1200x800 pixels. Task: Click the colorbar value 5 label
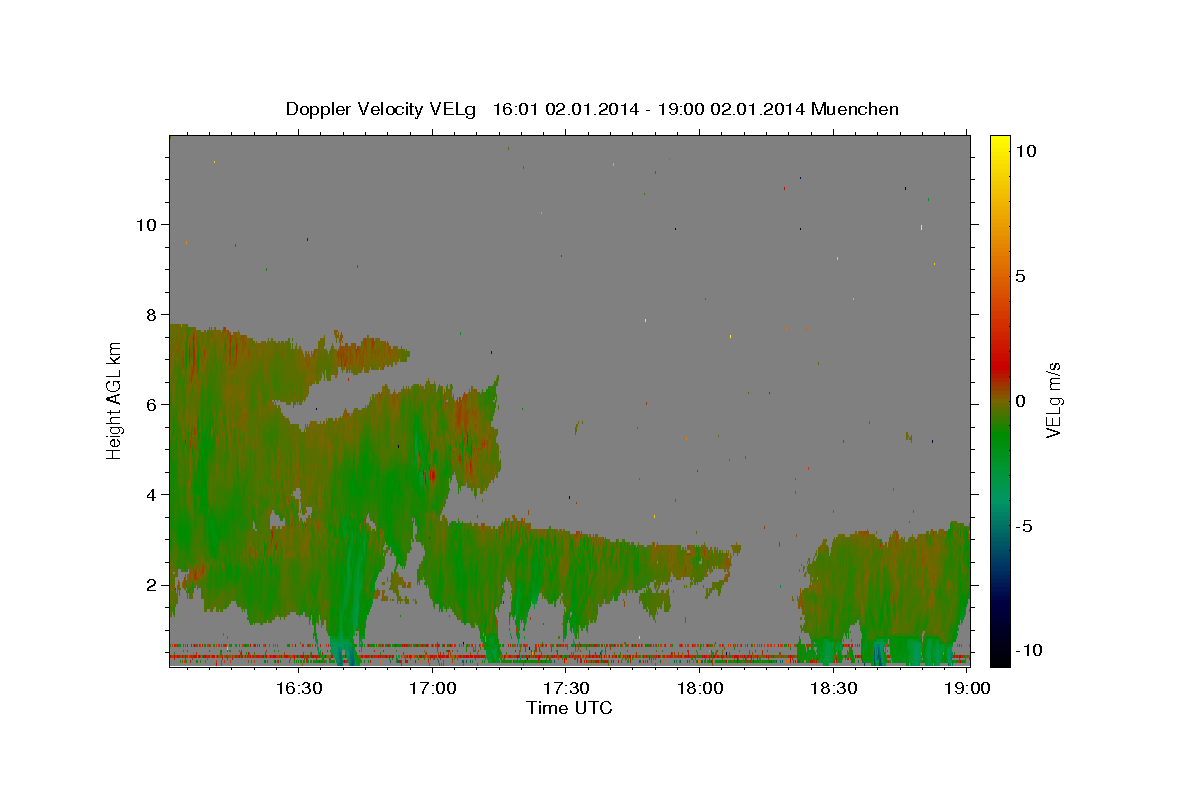[x=1020, y=276]
